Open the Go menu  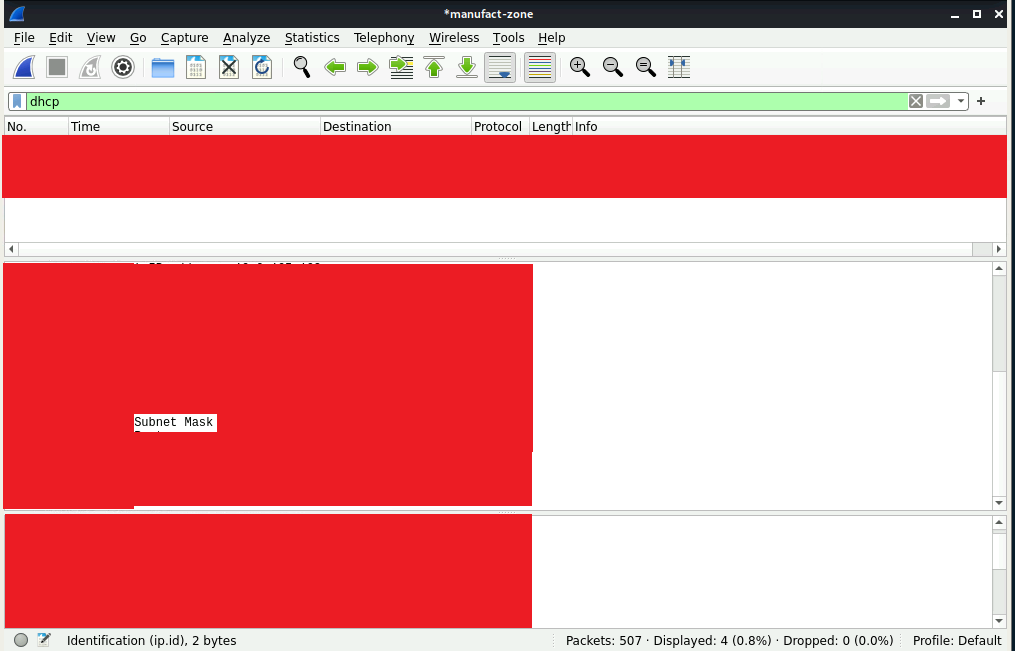tap(138, 38)
